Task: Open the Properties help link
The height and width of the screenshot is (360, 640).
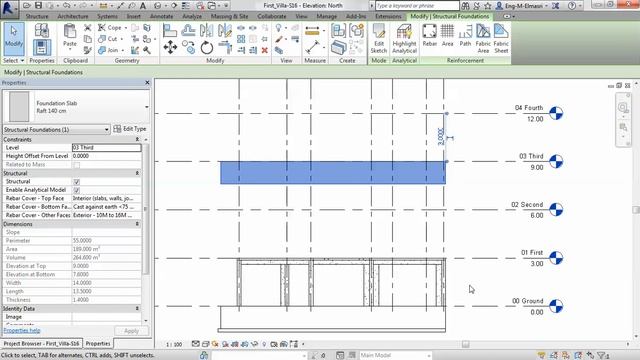Action: click(x=22, y=331)
